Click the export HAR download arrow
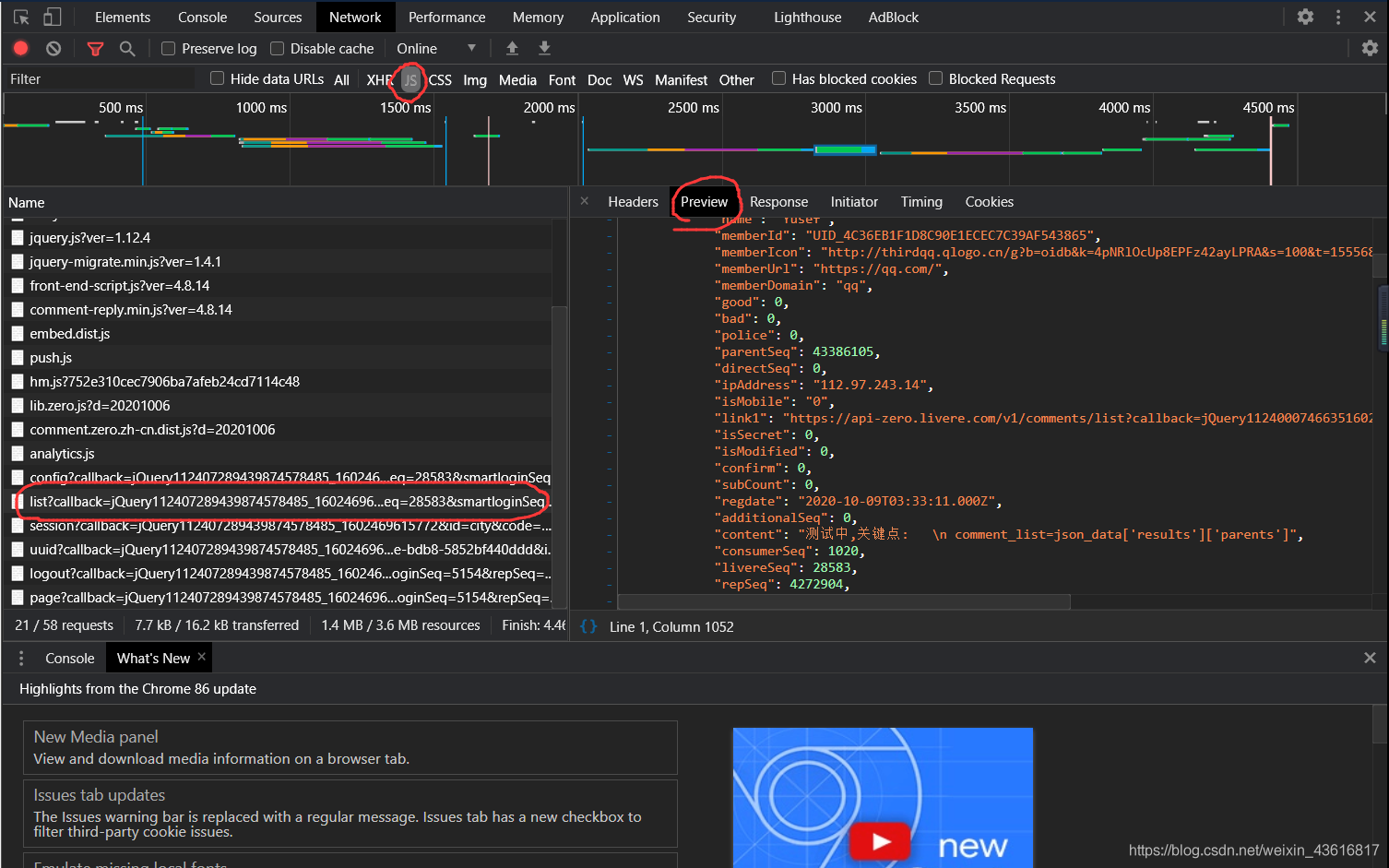This screenshot has height=868, width=1389. (544, 48)
